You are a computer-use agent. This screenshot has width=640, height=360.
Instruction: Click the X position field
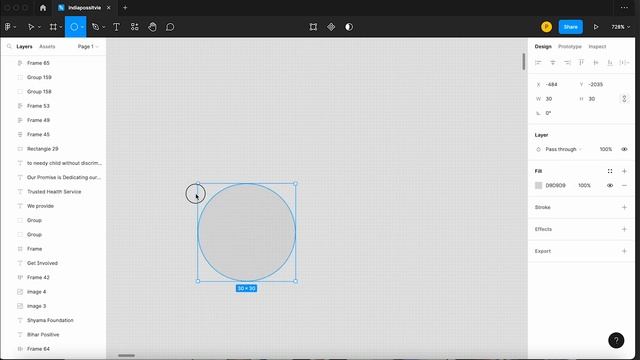click(x=554, y=84)
